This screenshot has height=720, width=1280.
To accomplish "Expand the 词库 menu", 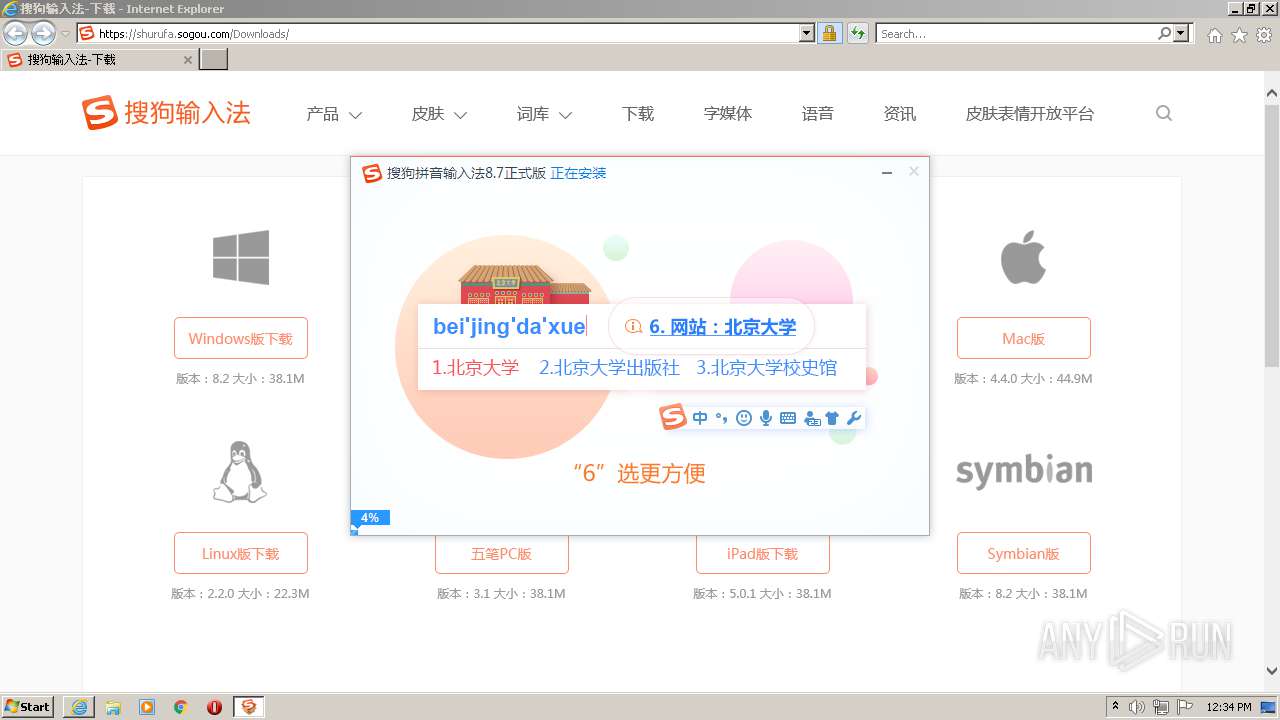I will point(544,114).
